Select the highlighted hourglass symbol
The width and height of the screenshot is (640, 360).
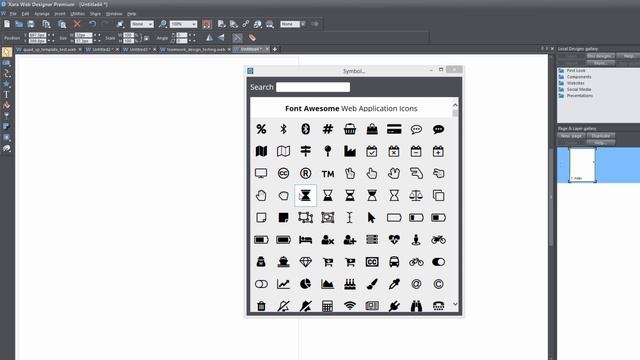coord(306,196)
